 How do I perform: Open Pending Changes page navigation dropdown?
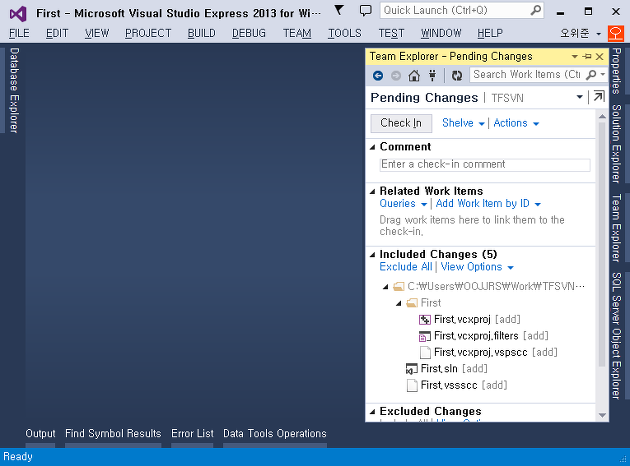point(579,97)
